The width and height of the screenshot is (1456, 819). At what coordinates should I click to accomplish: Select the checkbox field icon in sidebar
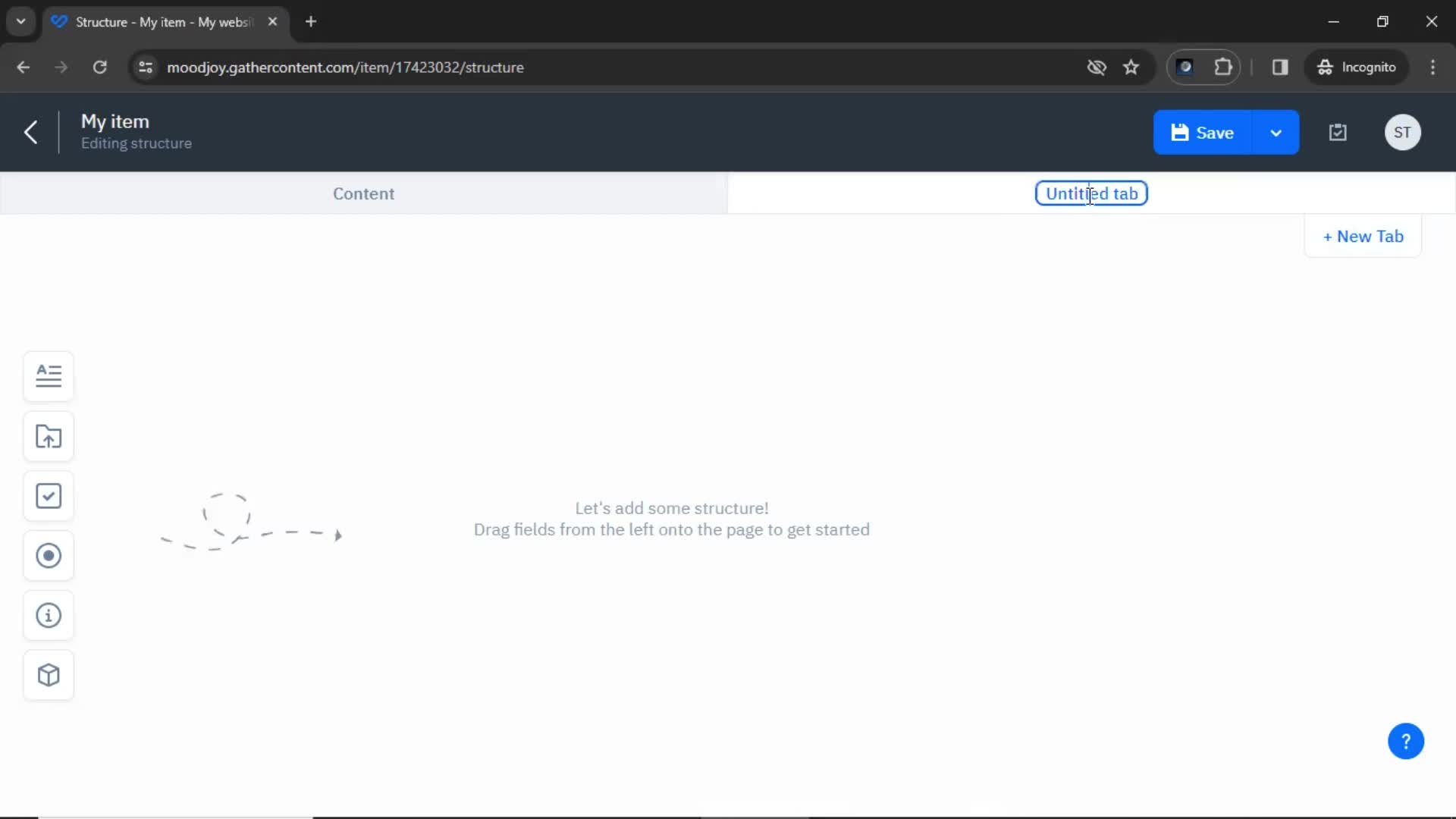click(x=49, y=496)
